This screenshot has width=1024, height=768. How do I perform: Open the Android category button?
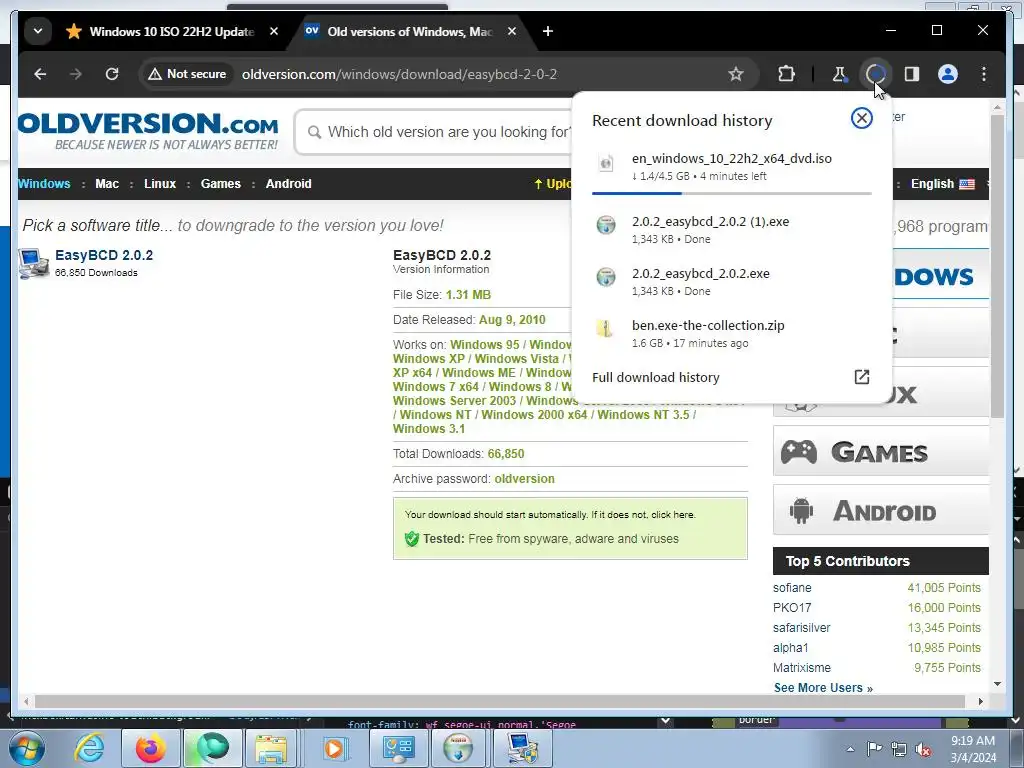tap(880, 510)
